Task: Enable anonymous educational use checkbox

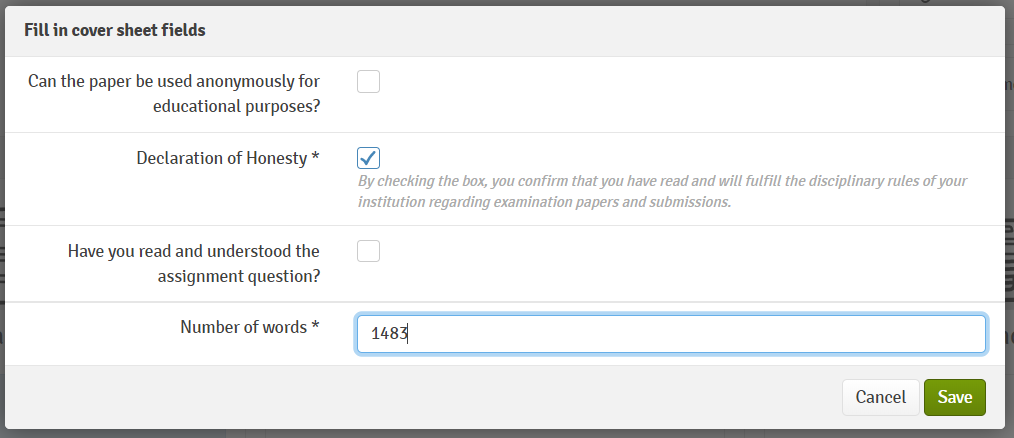Action: (368, 82)
